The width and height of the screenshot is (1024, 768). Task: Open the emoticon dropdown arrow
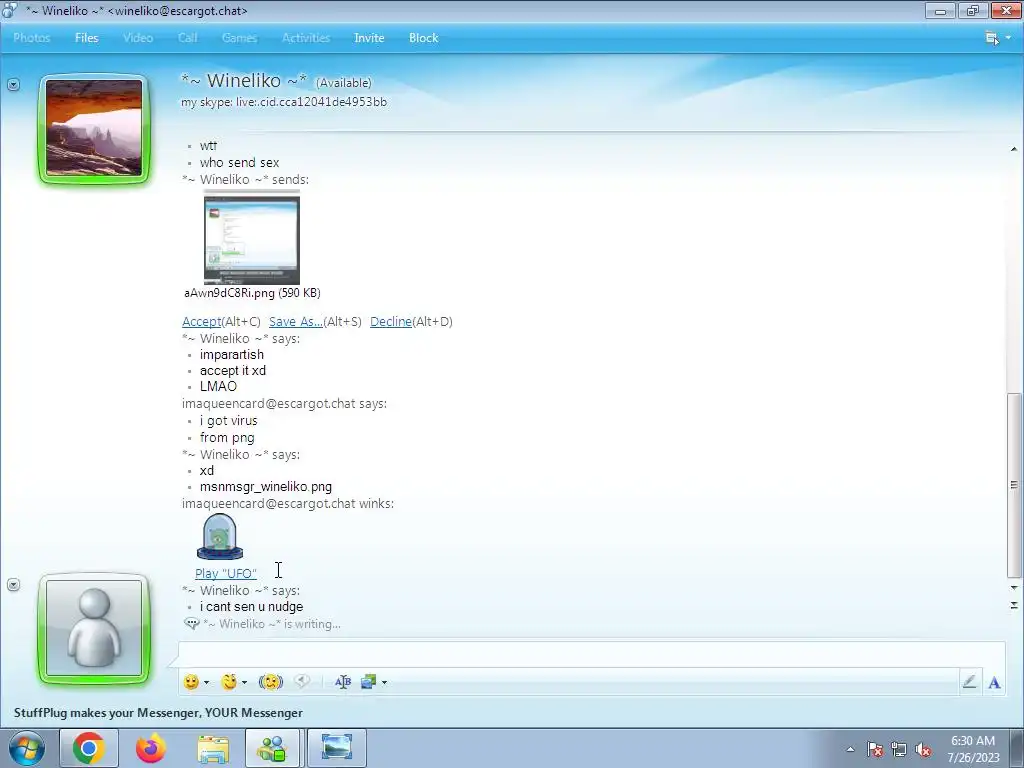pos(206,682)
